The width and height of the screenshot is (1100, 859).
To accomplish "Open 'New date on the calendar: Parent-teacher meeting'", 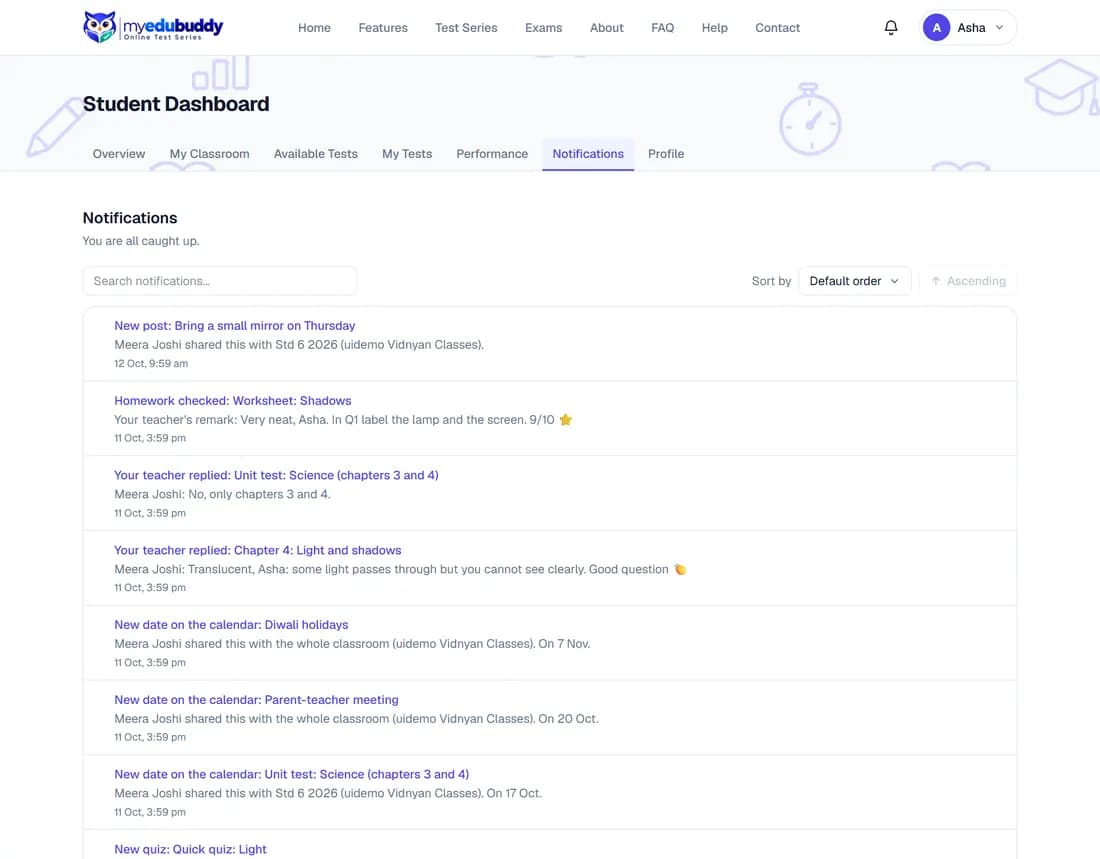I will tap(256, 700).
